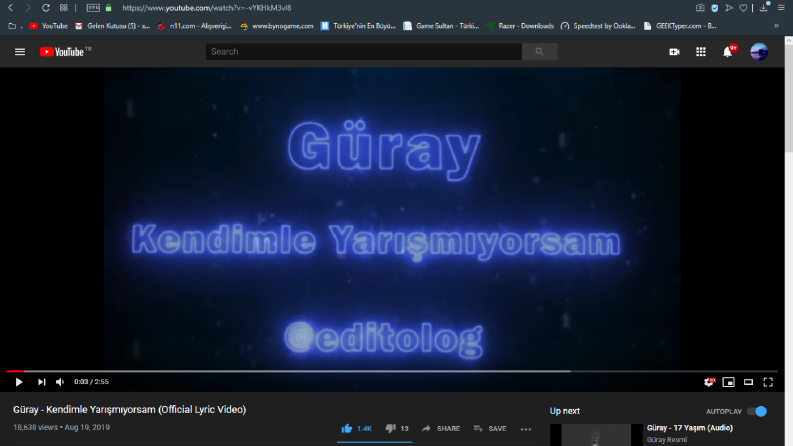
Task: Open the YouTube apps grid
Action: tap(700, 52)
